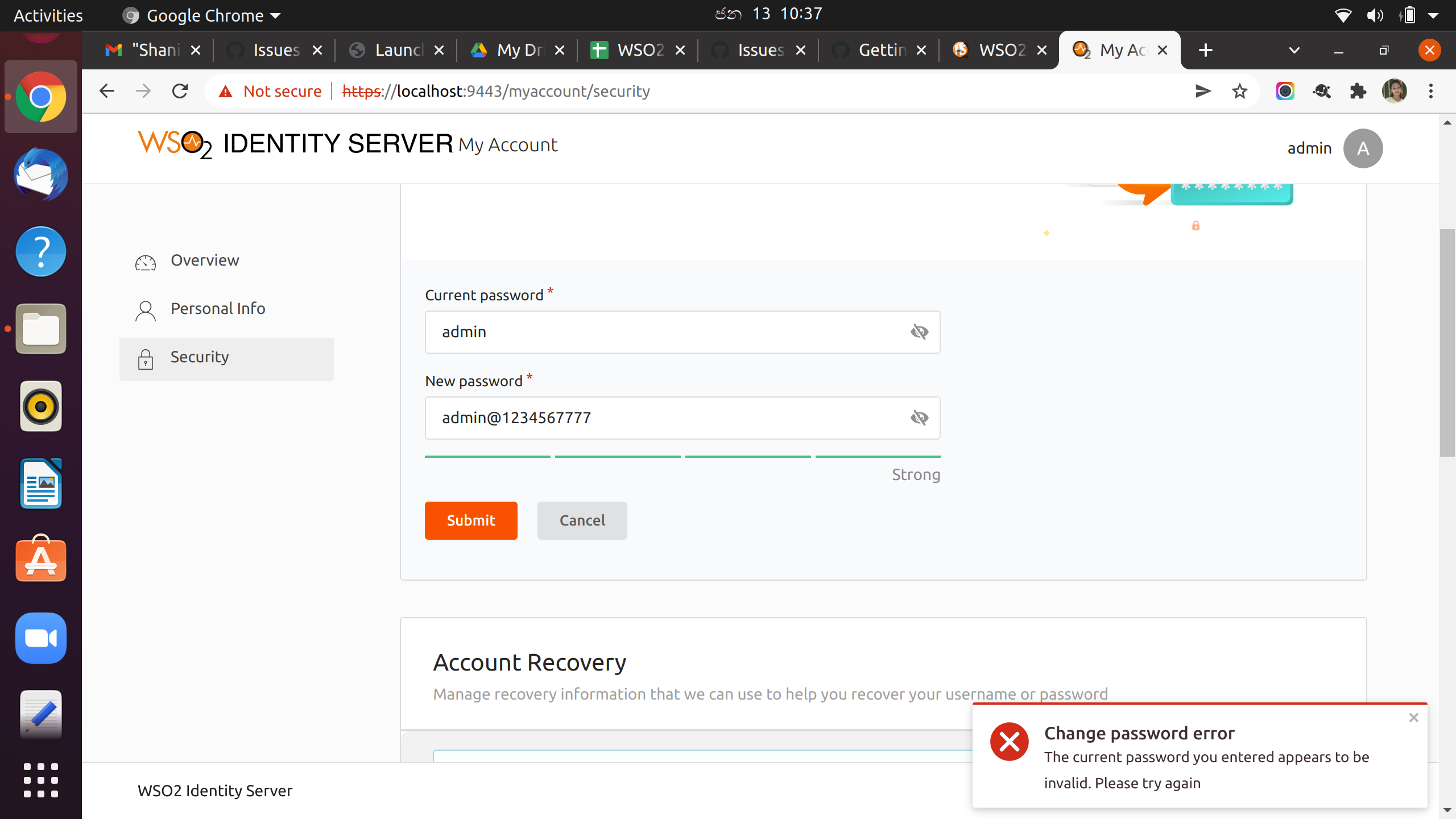Click the admin avatar circle
Viewport: 1456px width, 819px height.
point(1363,148)
